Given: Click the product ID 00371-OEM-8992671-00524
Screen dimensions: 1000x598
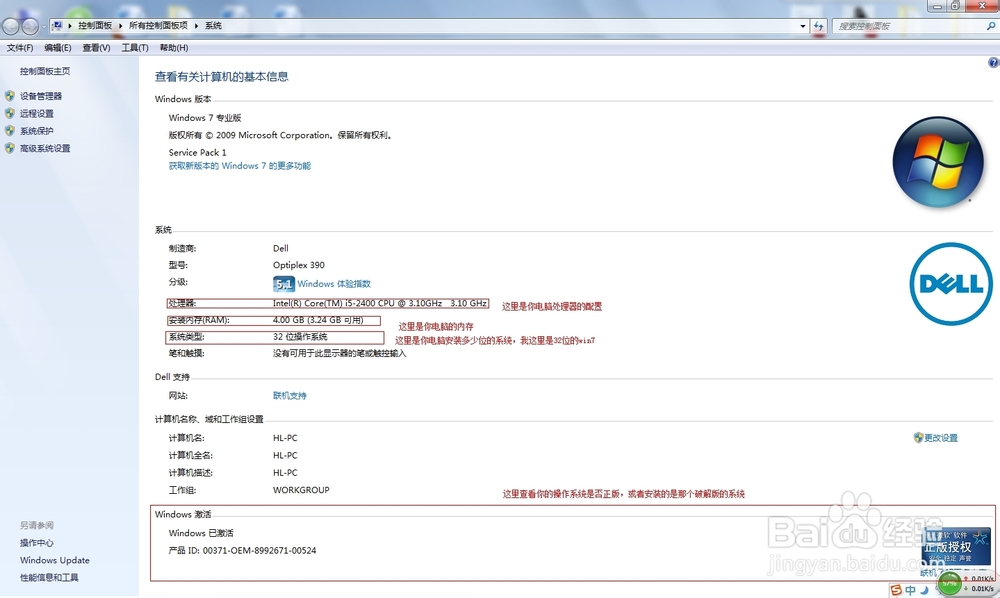Looking at the screenshot, I should (260, 550).
